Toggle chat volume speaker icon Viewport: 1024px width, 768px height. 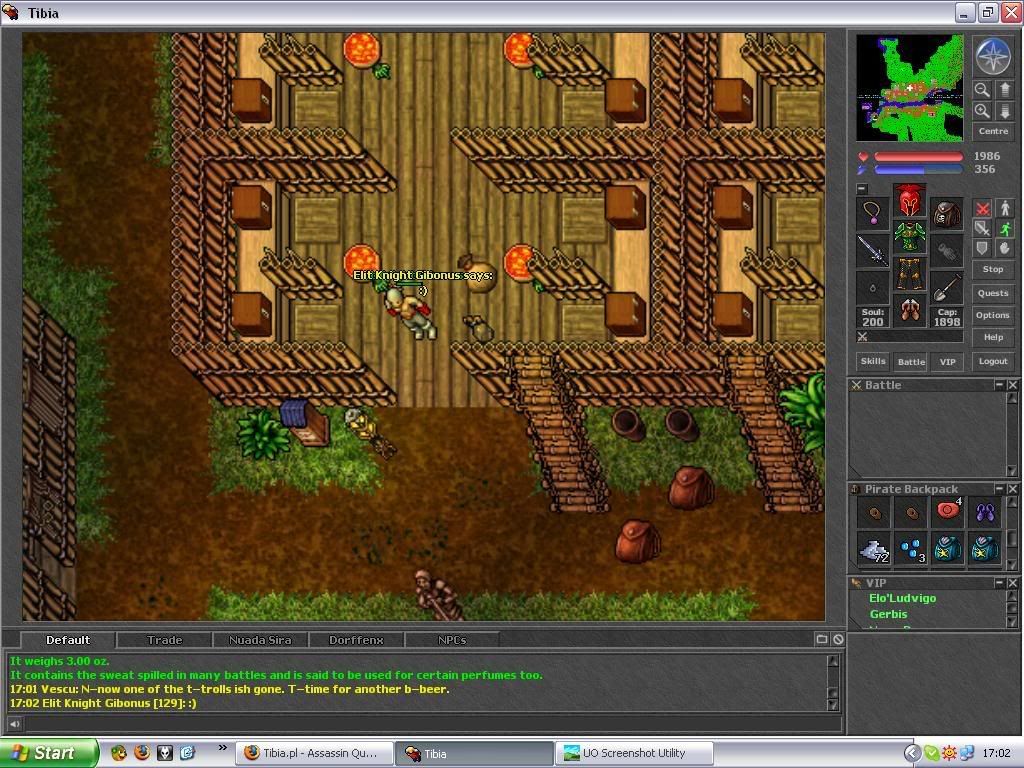[x=14, y=724]
